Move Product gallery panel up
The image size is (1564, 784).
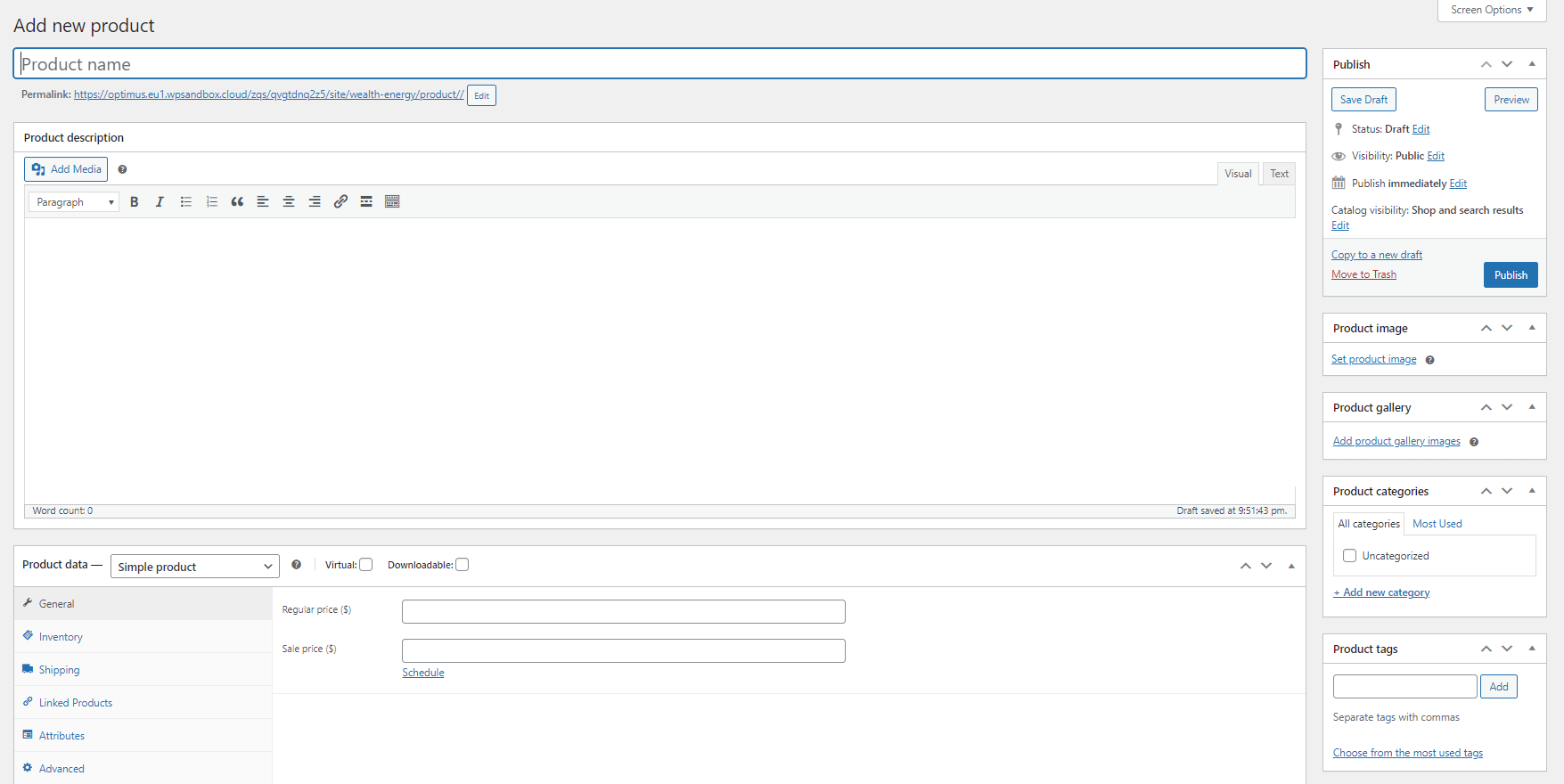1486,407
